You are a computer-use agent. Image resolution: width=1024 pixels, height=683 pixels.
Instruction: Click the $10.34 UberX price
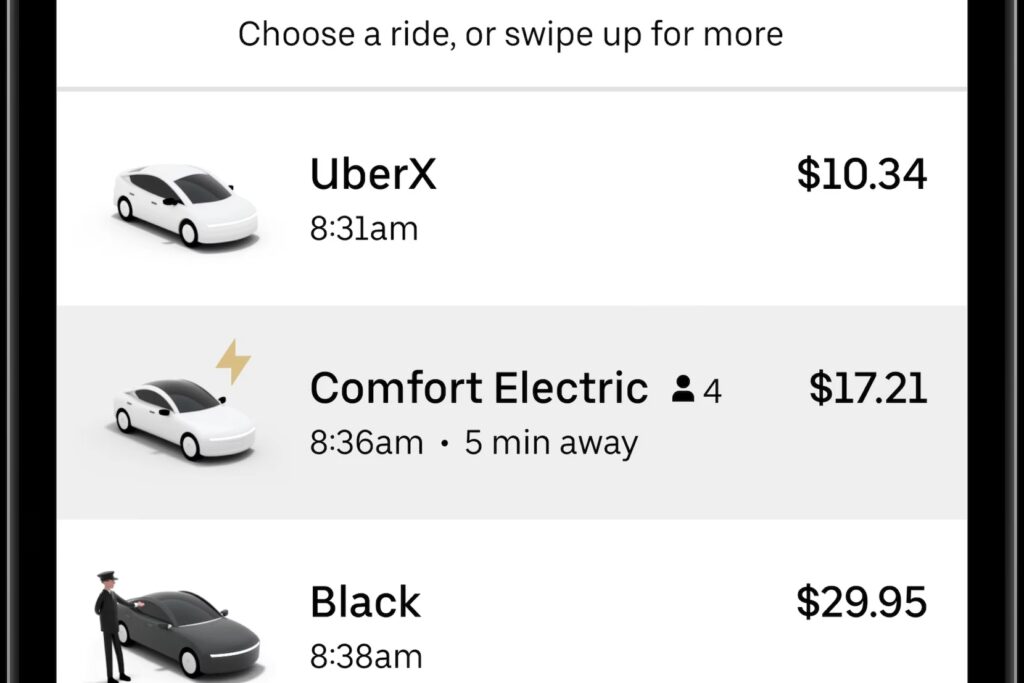click(x=862, y=175)
